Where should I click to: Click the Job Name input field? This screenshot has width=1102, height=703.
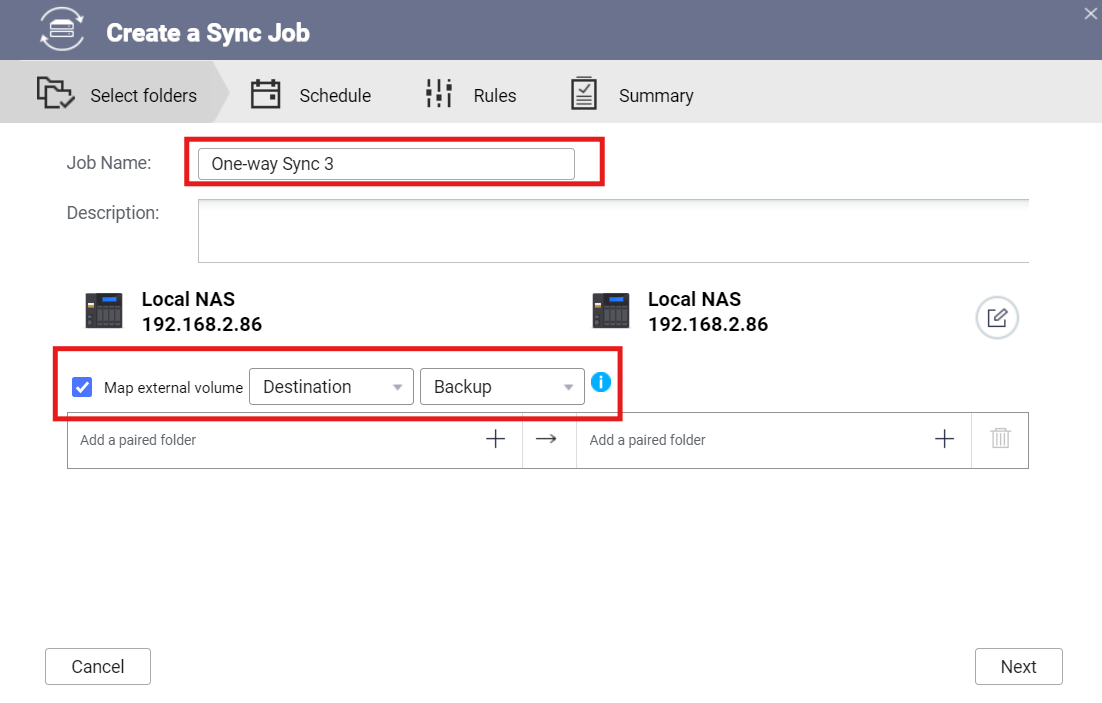(386, 164)
